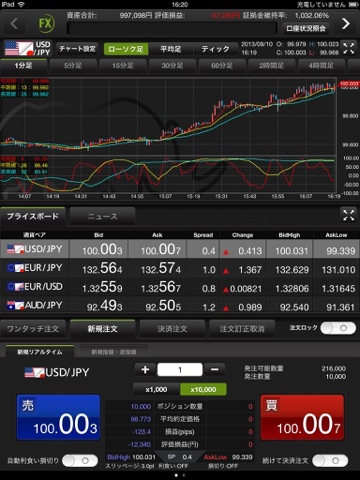Tap the back arrow in the header
The image size is (360, 480).
tap(14, 24)
